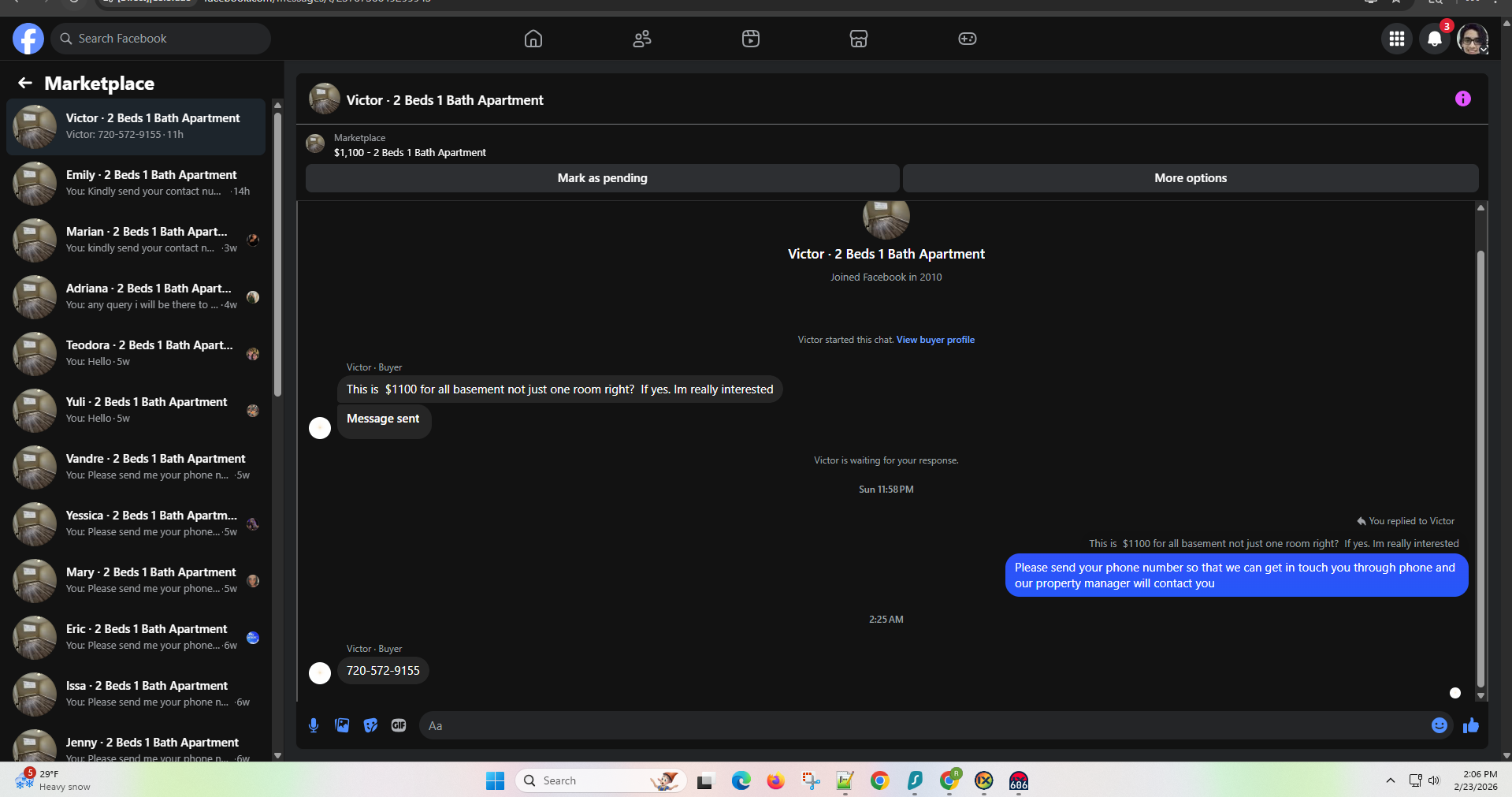Open Eric's 2 Beds 1 Bath conversation
The width and height of the screenshot is (1512, 797).
136,637
